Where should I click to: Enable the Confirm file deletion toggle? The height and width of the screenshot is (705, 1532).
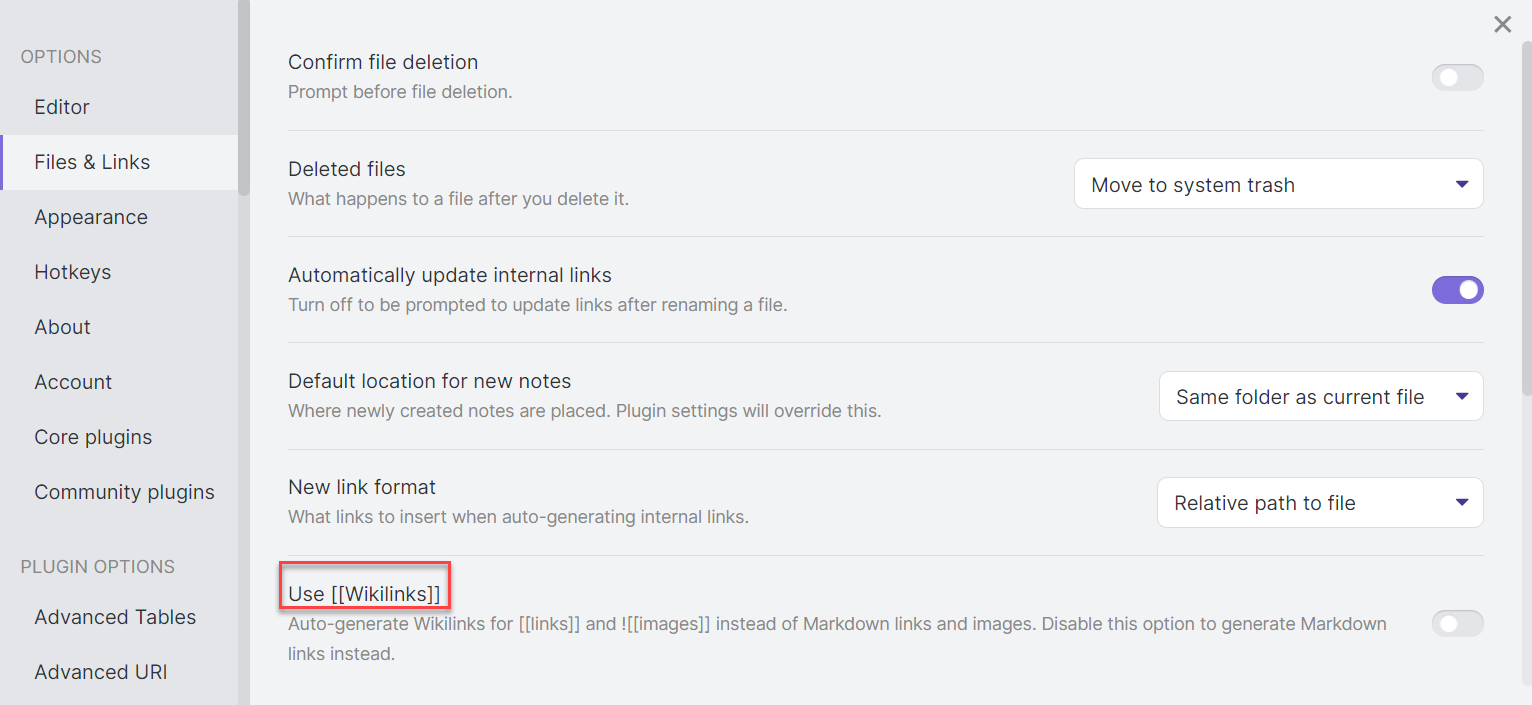tap(1457, 77)
